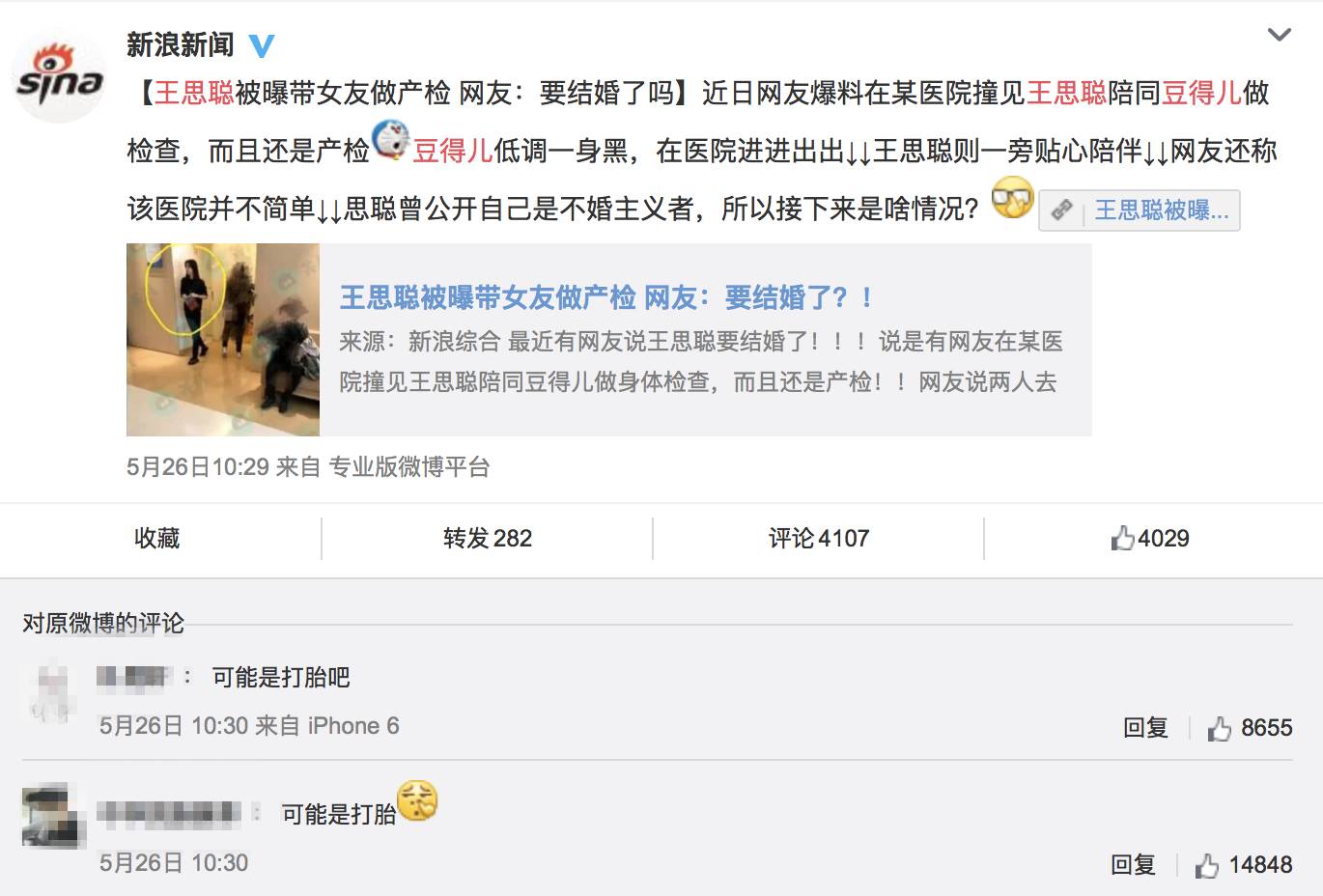Like the second comment with 14848 likes
Viewport: 1323px width, 896px height.
[1243, 865]
